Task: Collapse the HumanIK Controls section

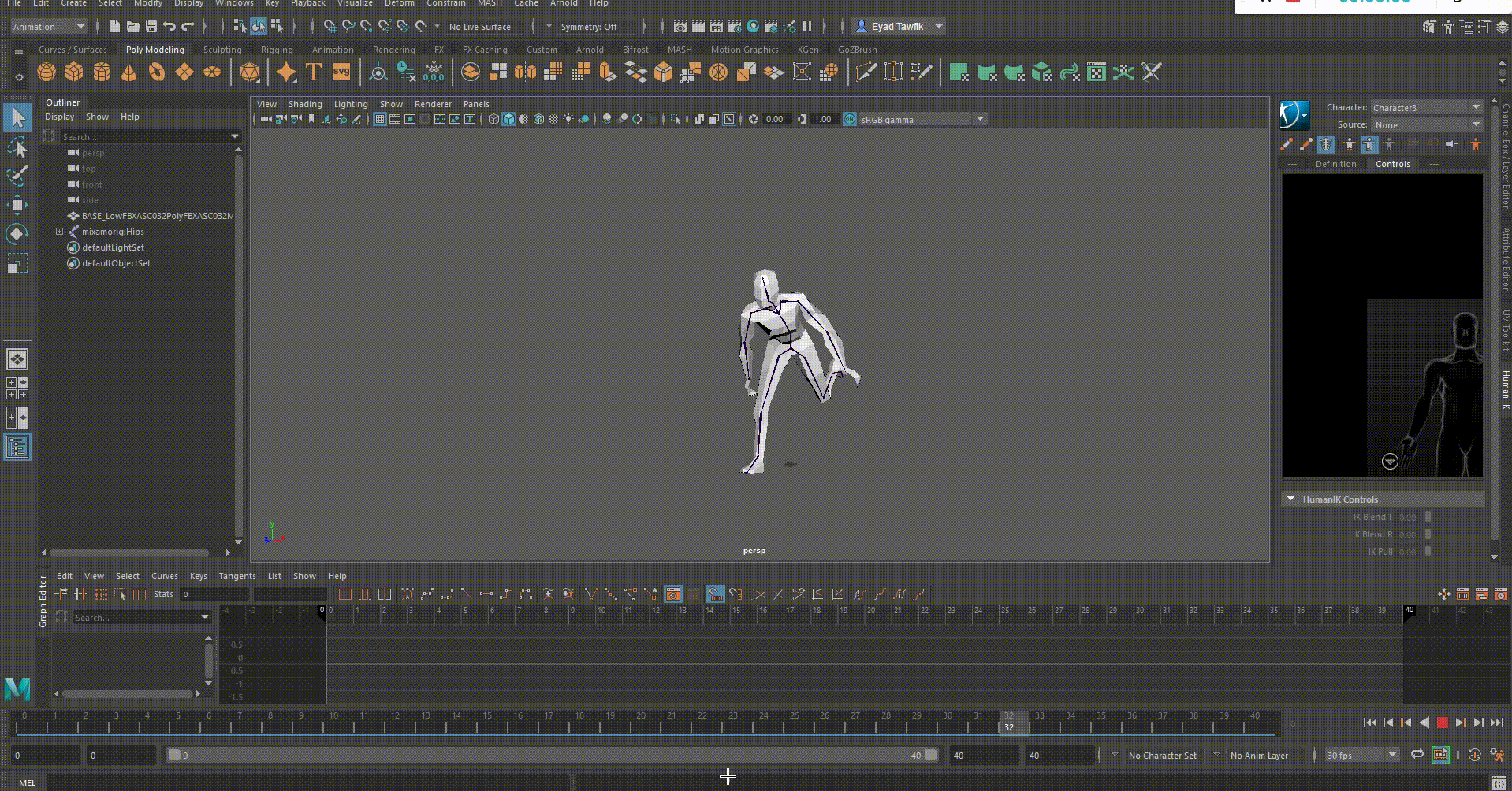Action: coord(1290,499)
